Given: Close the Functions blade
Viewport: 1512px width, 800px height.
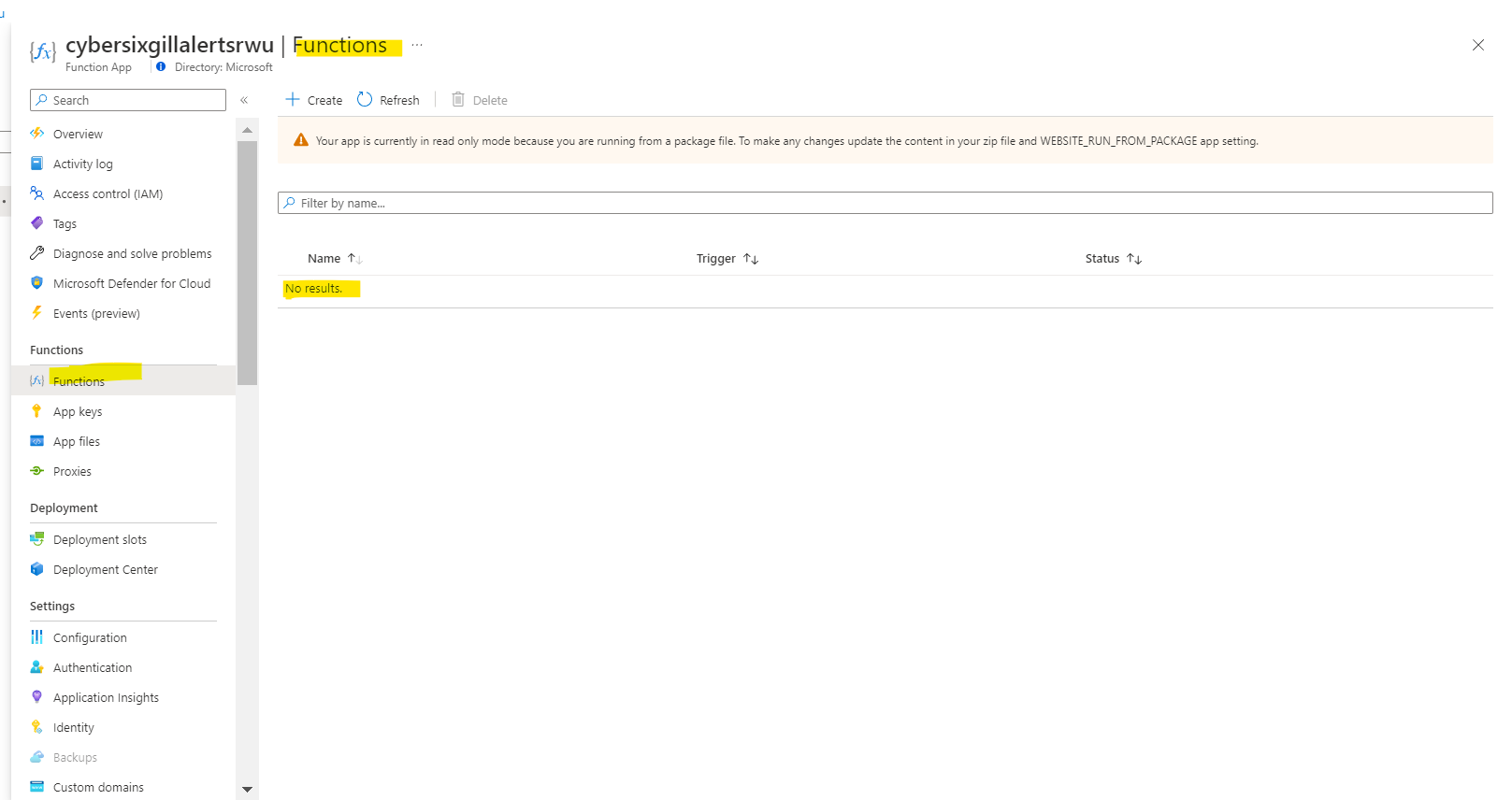Looking at the screenshot, I should 1478,45.
